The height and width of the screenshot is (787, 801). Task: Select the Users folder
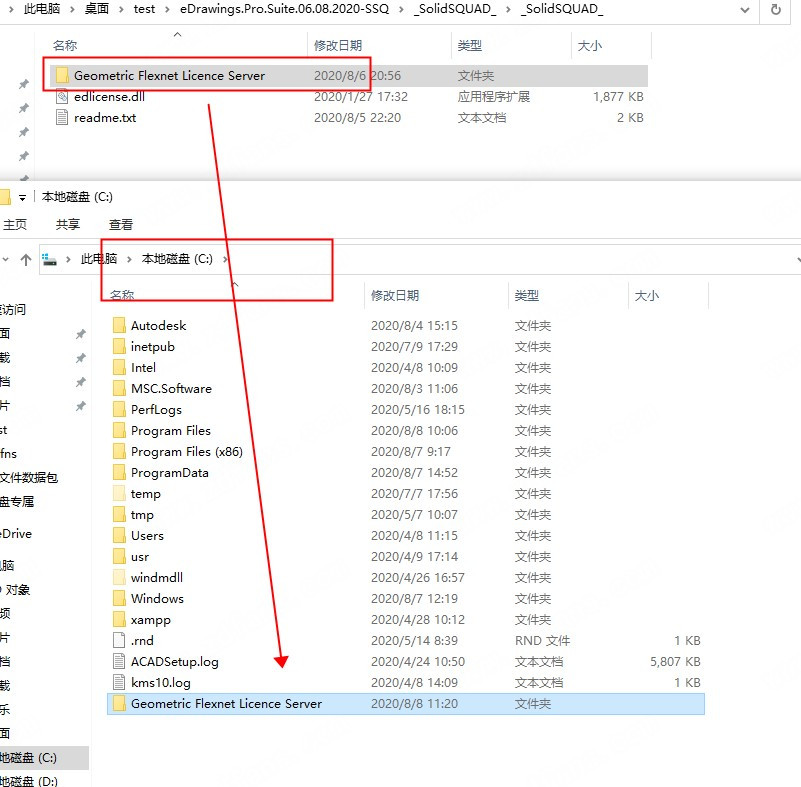click(x=408, y=535)
